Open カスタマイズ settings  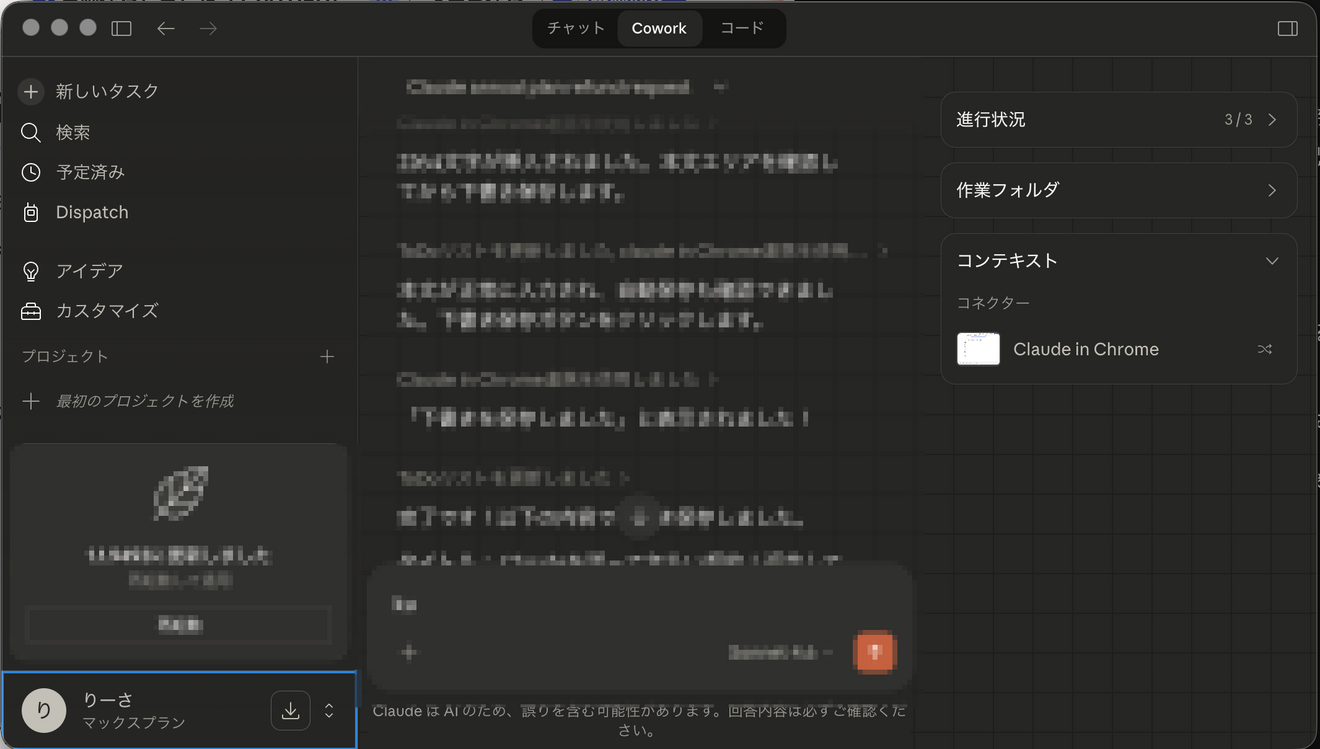point(107,311)
